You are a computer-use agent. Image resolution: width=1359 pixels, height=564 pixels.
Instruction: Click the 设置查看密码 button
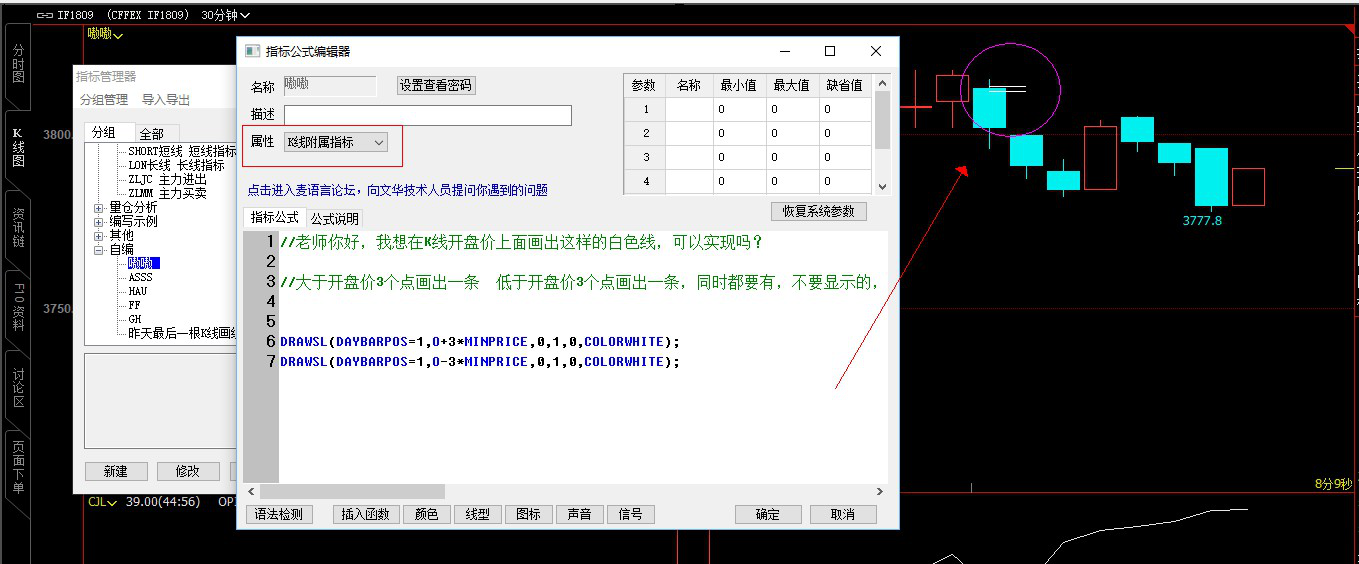coord(435,86)
